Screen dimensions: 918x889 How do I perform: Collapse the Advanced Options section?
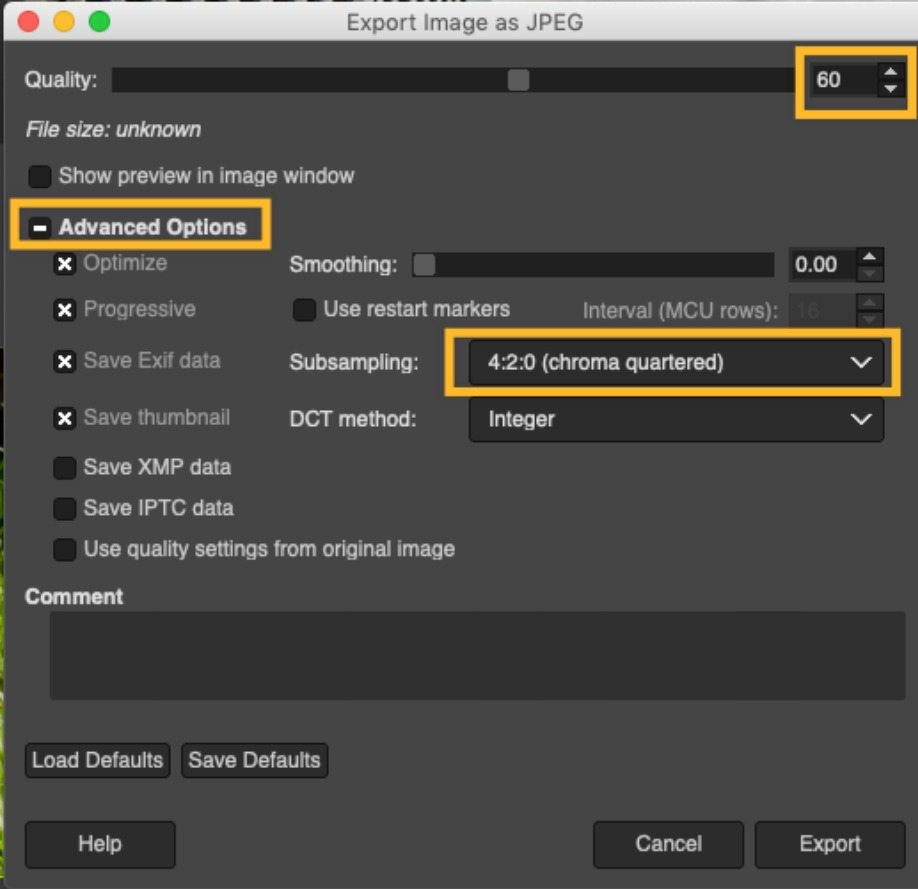click(x=40, y=228)
